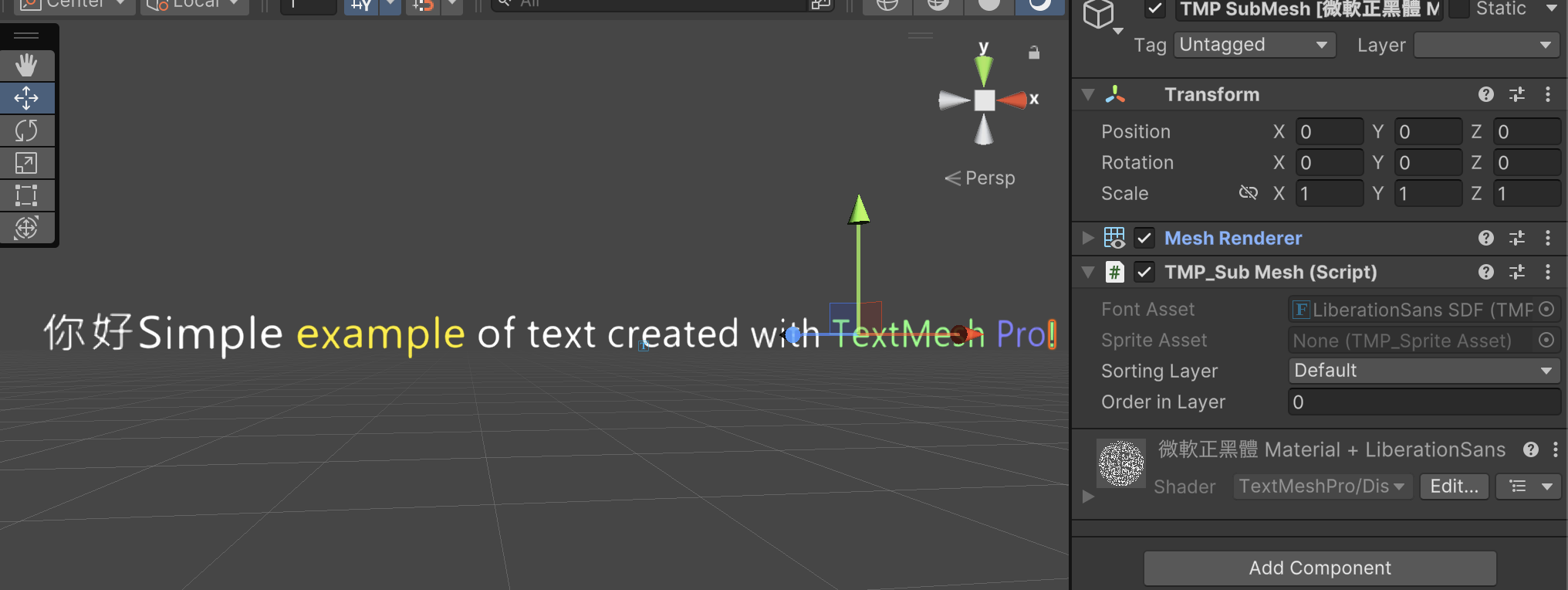
Task: Click the material preview thumbnail
Action: point(1121,463)
